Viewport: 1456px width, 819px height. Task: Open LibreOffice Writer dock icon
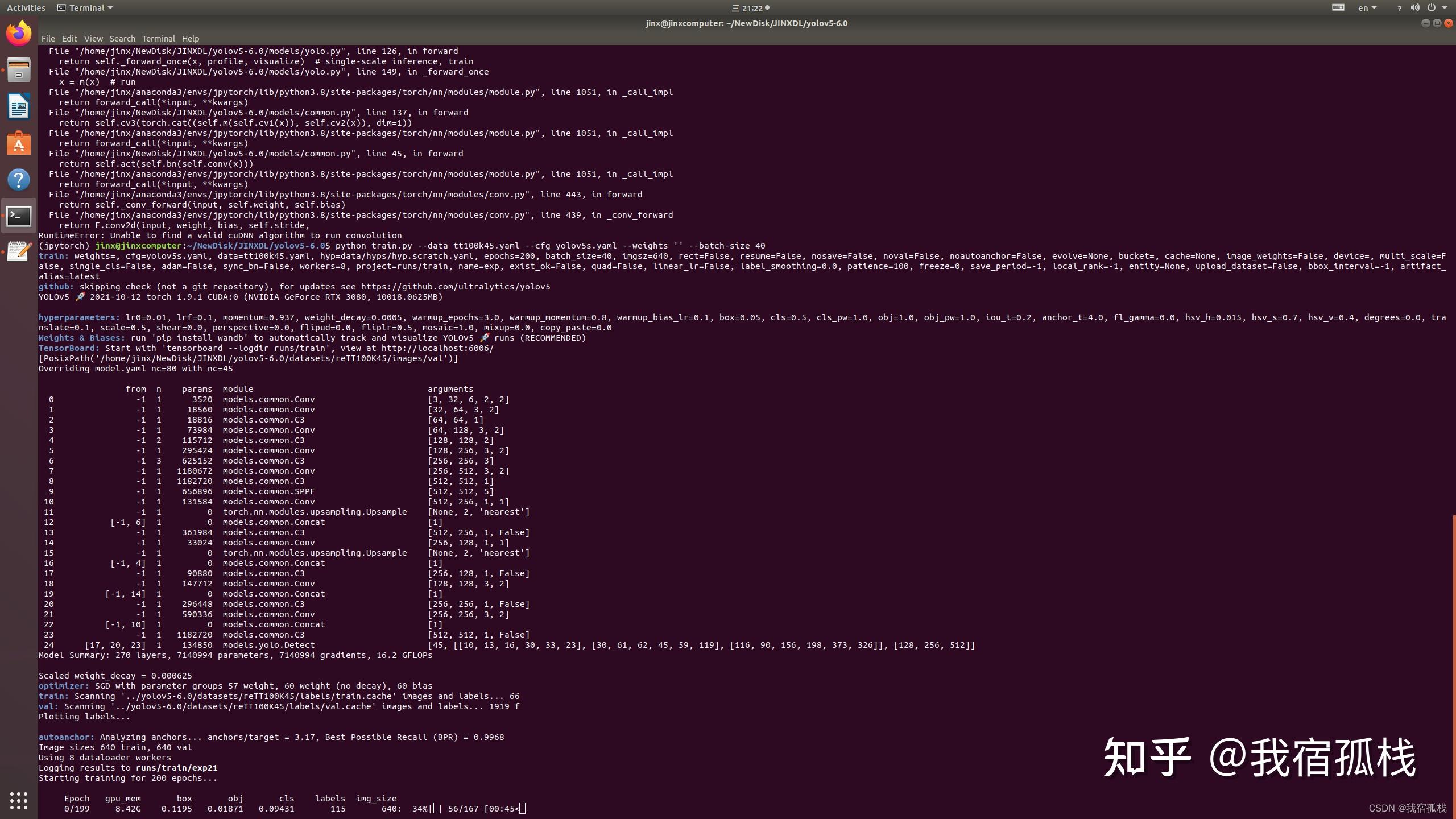(x=19, y=106)
